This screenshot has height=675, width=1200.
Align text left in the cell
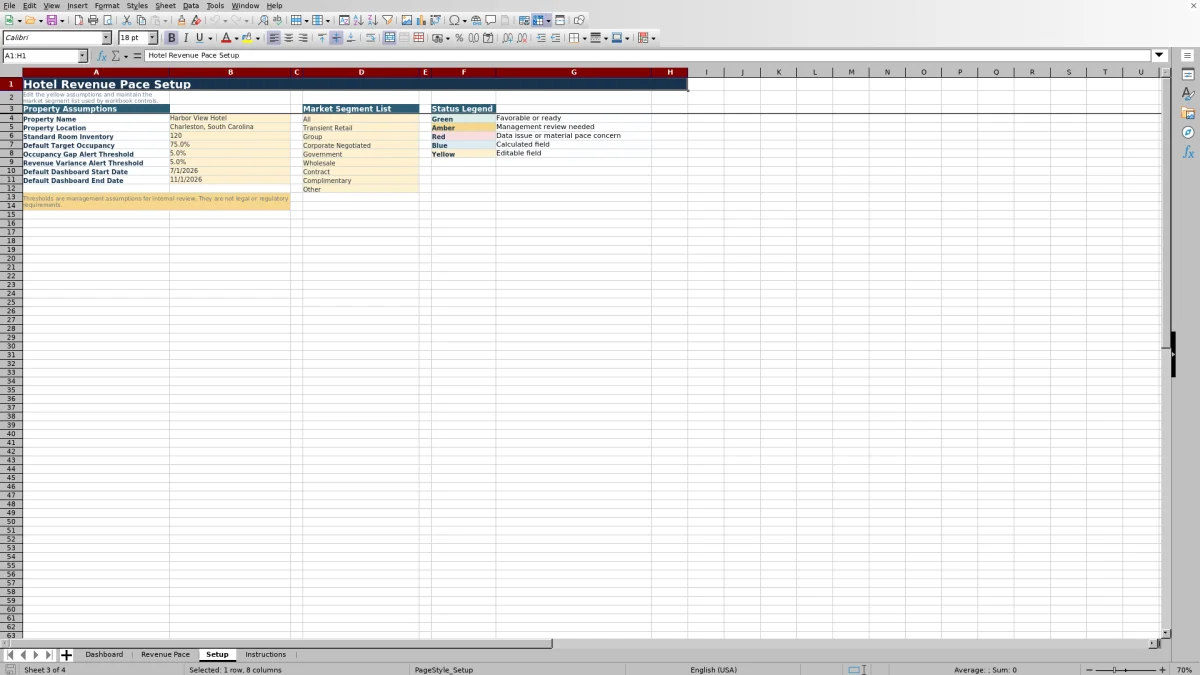pyautogui.click(x=274, y=38)
